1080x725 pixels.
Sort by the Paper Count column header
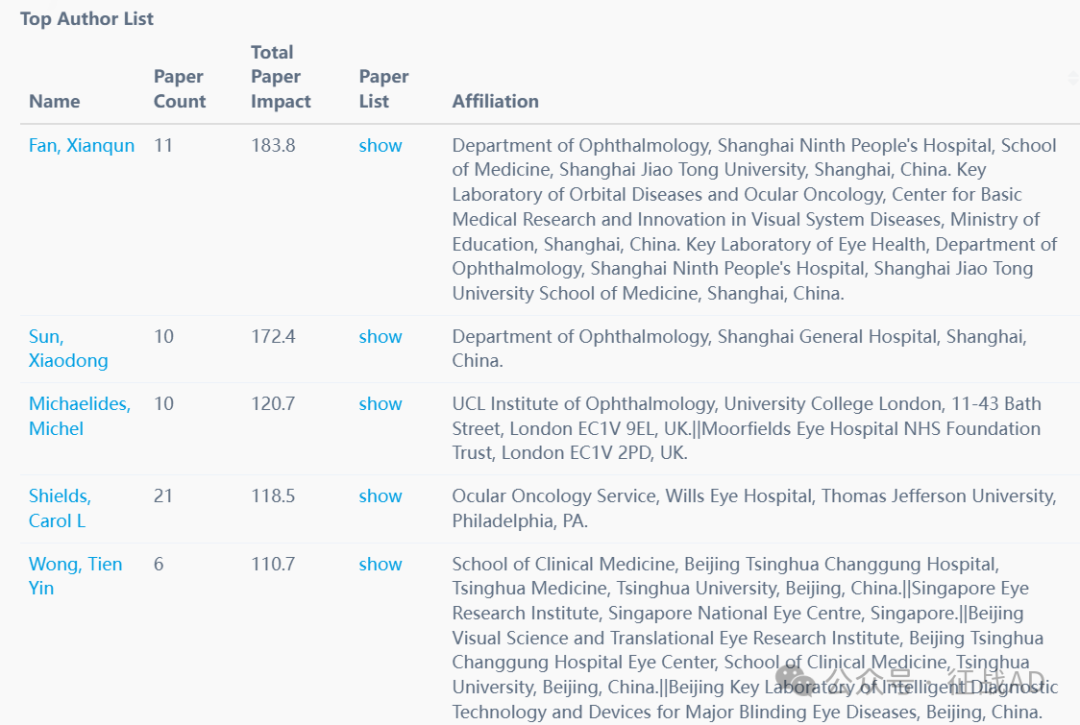coord(179,89)
